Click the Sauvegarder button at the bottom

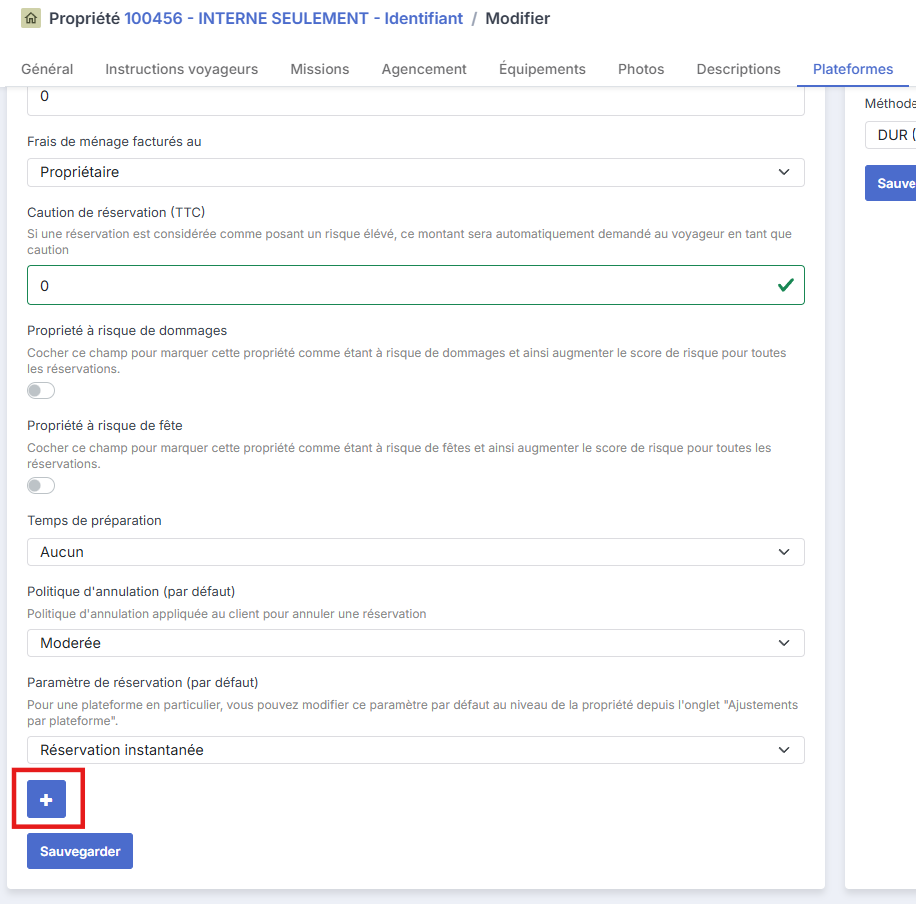pos(80,851)
